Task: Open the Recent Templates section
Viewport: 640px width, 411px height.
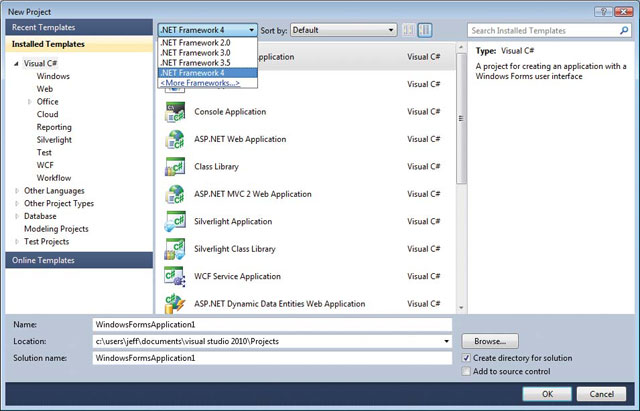Action: tap(79, 27)
